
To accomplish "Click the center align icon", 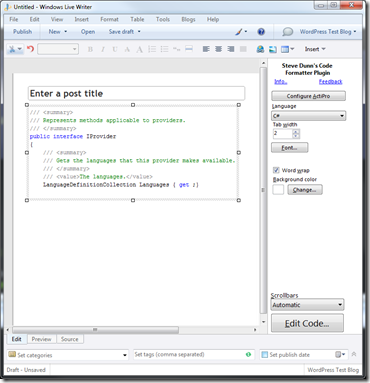I will [x=218, y=49].
